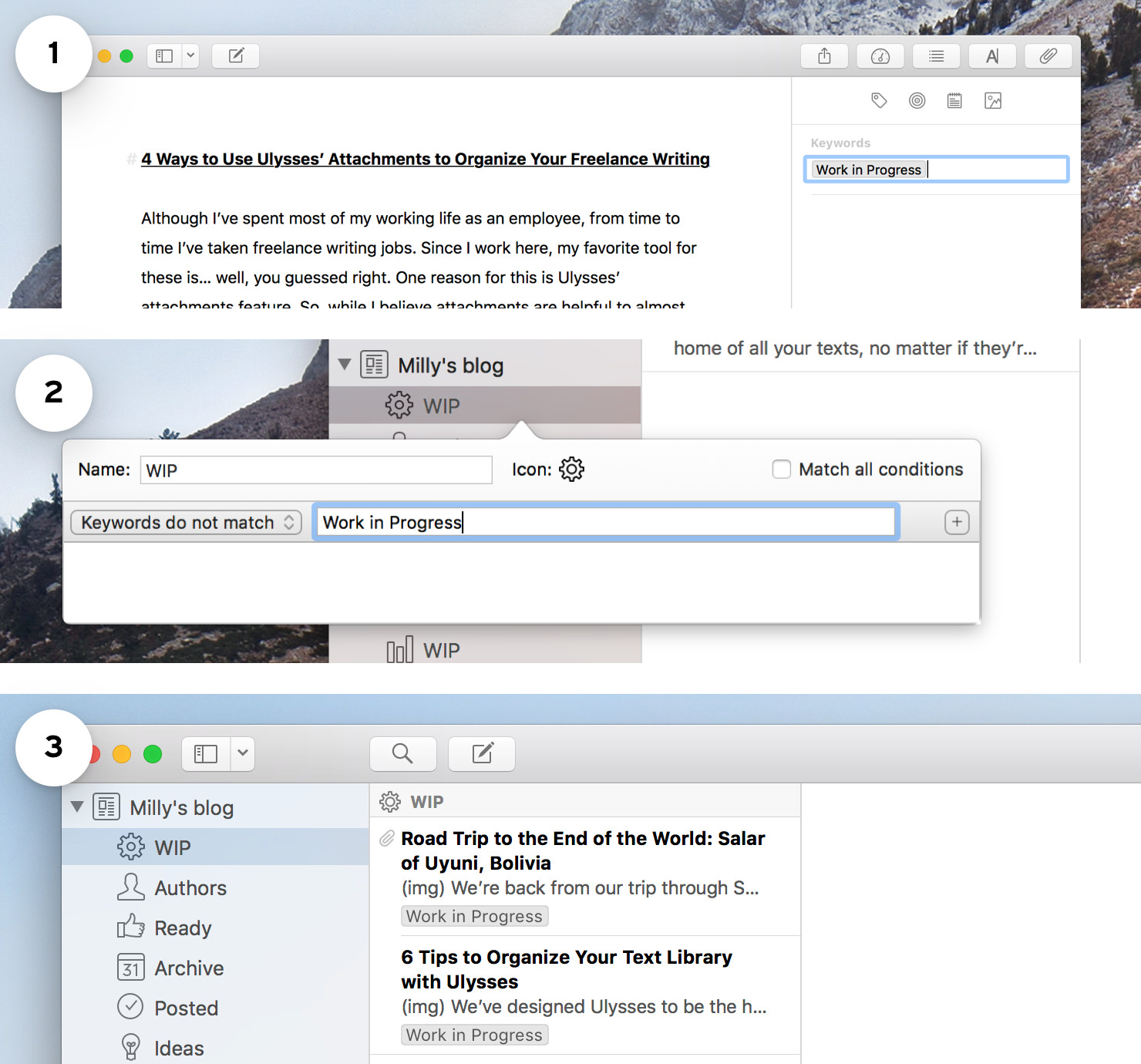Screen dimensions: 1141x1064
Task: Select the Goal target icon in attachments pane
Action: (917, 100)
